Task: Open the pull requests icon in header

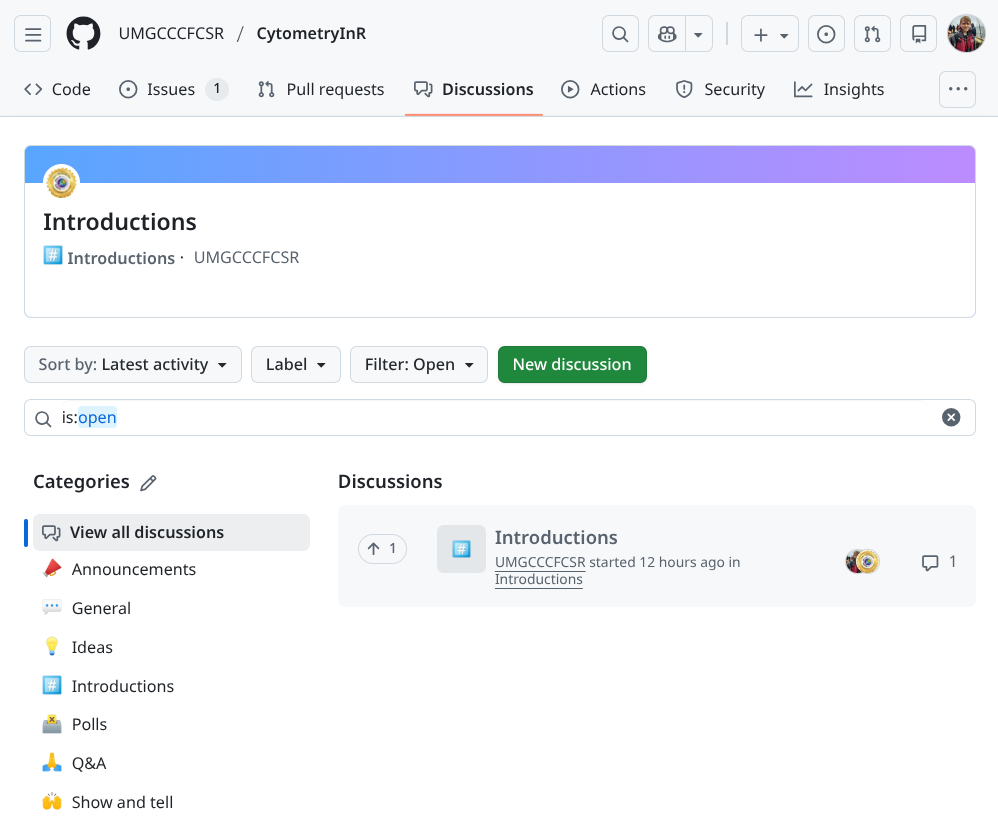Action: (x=872, y=34)
